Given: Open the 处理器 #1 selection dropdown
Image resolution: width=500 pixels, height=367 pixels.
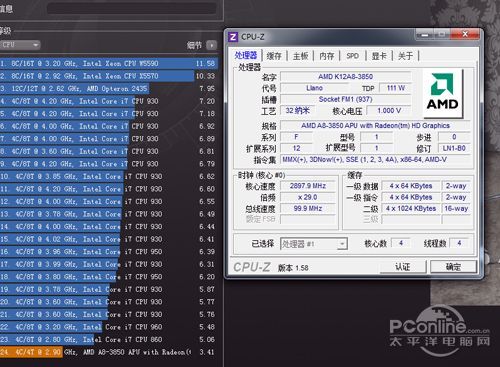Looking at the screenshot, I should tap(314, 244).
